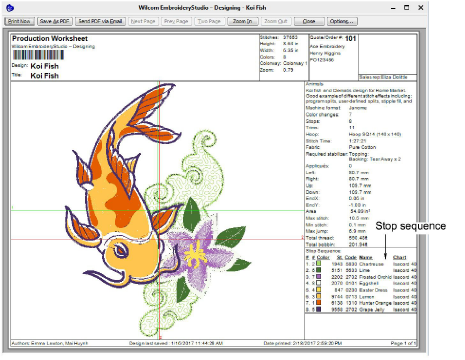Click the 'Henry Higgins' contact name

[325, 53]
